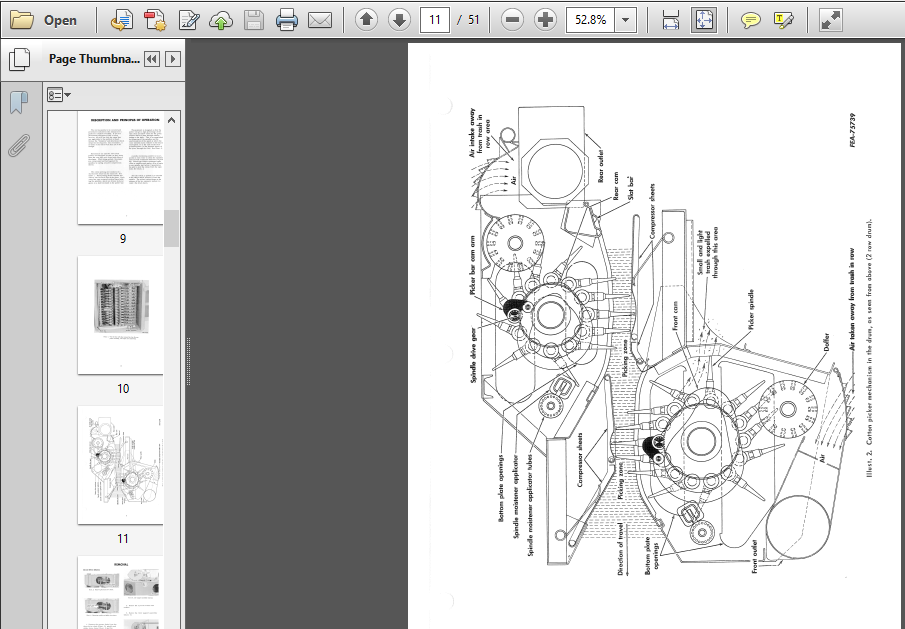Click the upload to cloud icon
905x629 pixels.
pyautogui.click(x=221, y=20)
